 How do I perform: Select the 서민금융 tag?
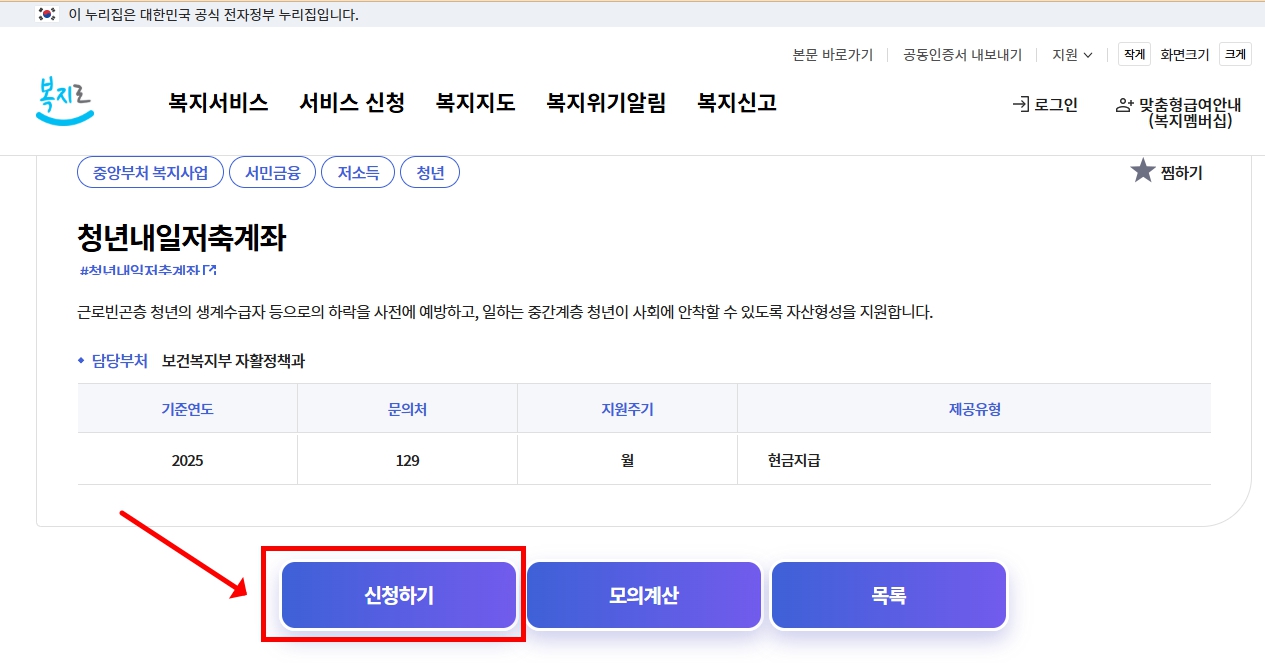[x=272, y=172]
